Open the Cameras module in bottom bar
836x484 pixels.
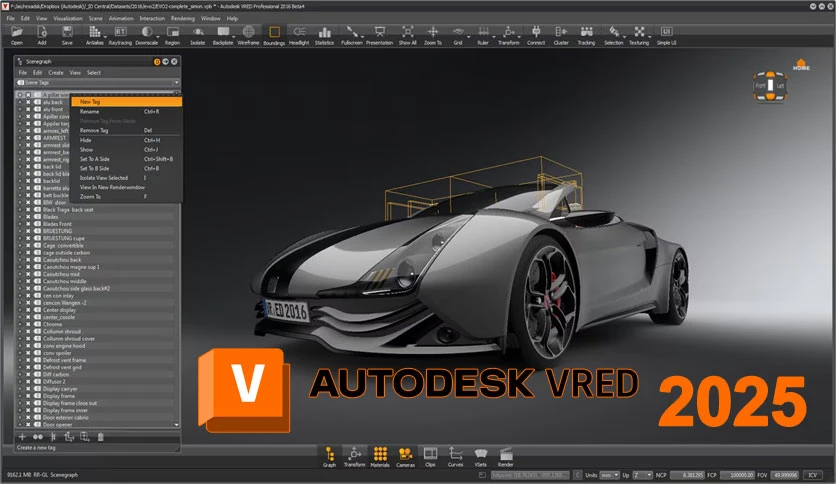click(x=405, y=454)
